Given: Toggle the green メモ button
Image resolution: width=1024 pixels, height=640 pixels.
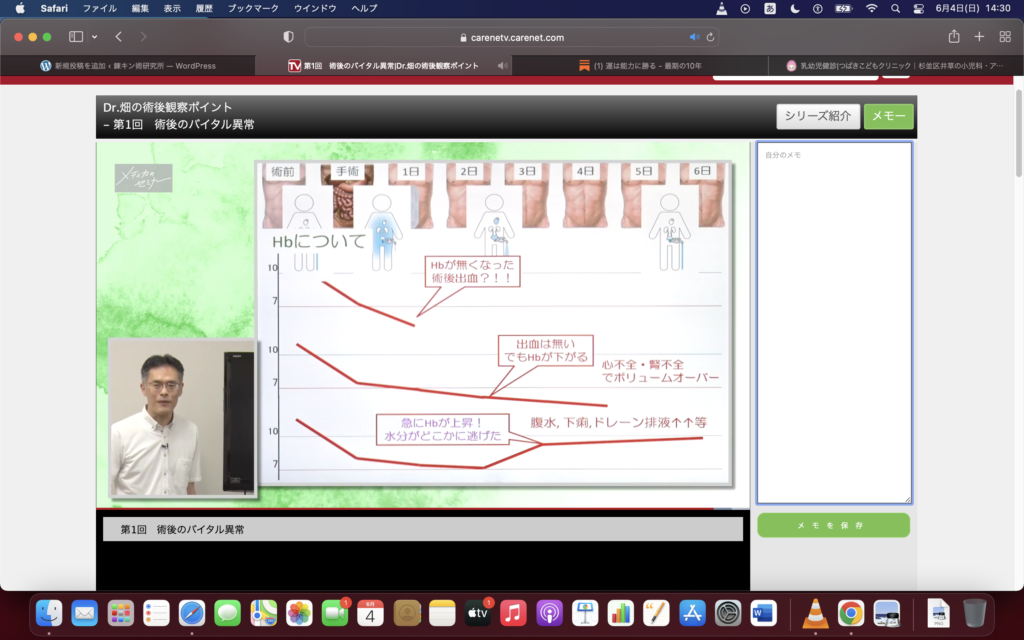Looking at the screenshot, I should (888, 116).
